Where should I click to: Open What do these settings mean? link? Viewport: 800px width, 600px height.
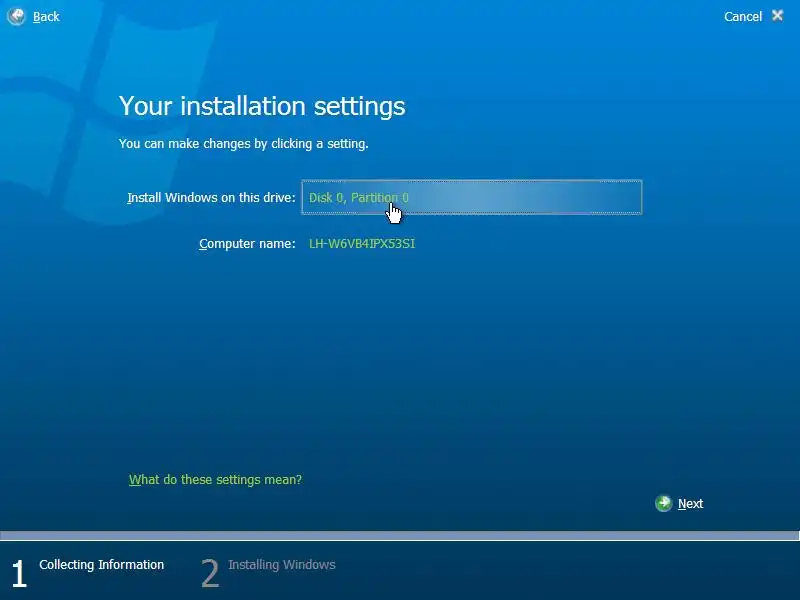click(215, 480)
